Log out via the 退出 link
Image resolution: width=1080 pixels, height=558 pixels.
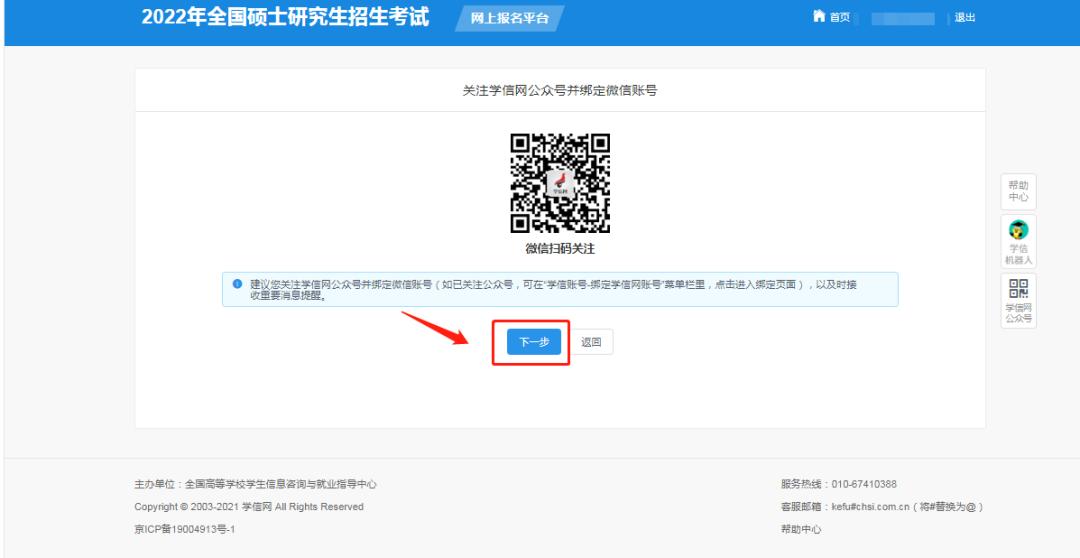[964, 18]
